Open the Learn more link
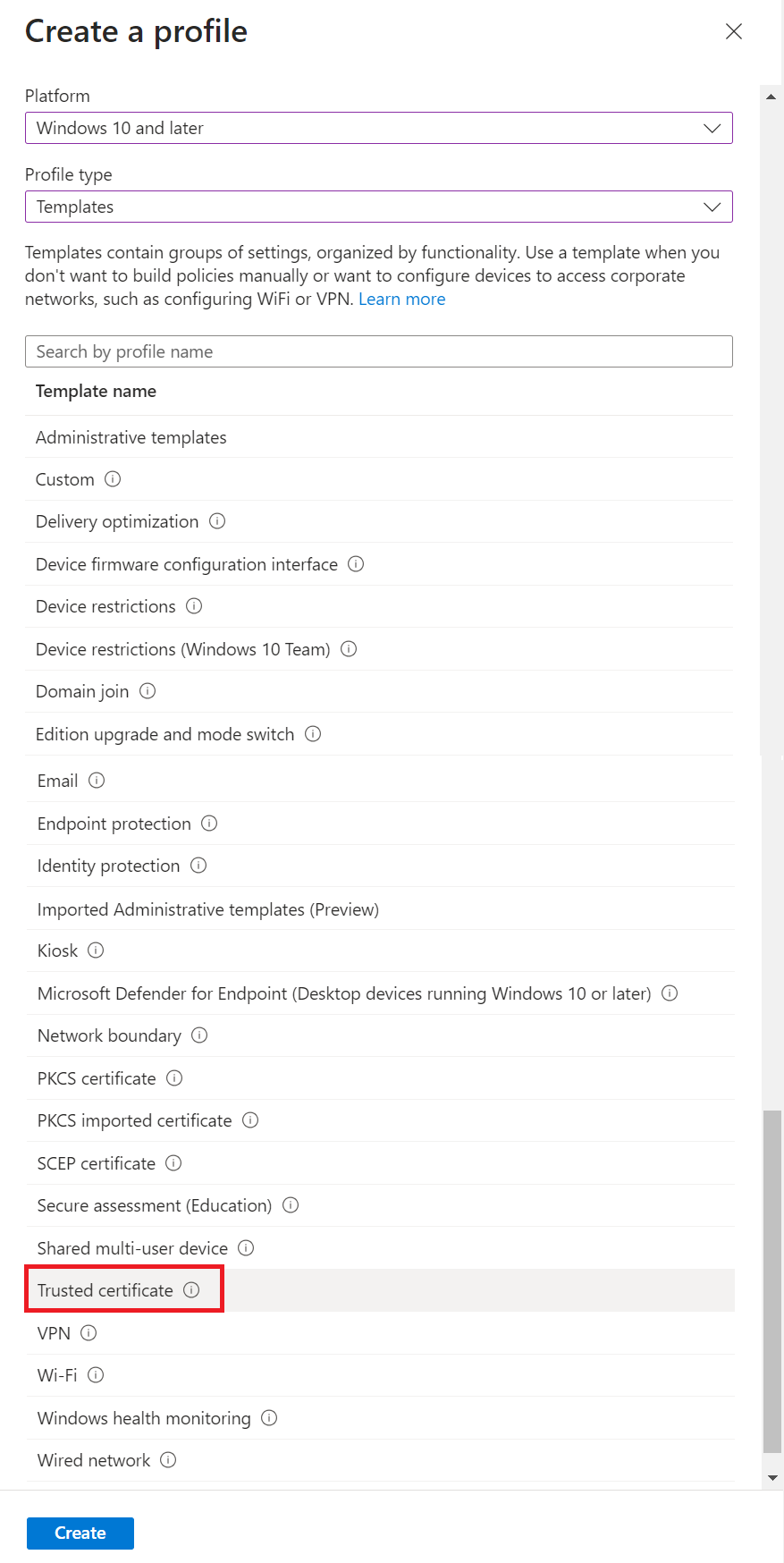 click(x=401, y=300)
